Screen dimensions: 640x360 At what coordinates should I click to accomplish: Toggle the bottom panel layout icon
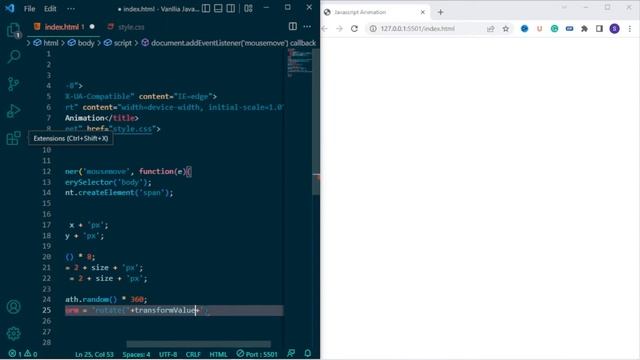218,8
